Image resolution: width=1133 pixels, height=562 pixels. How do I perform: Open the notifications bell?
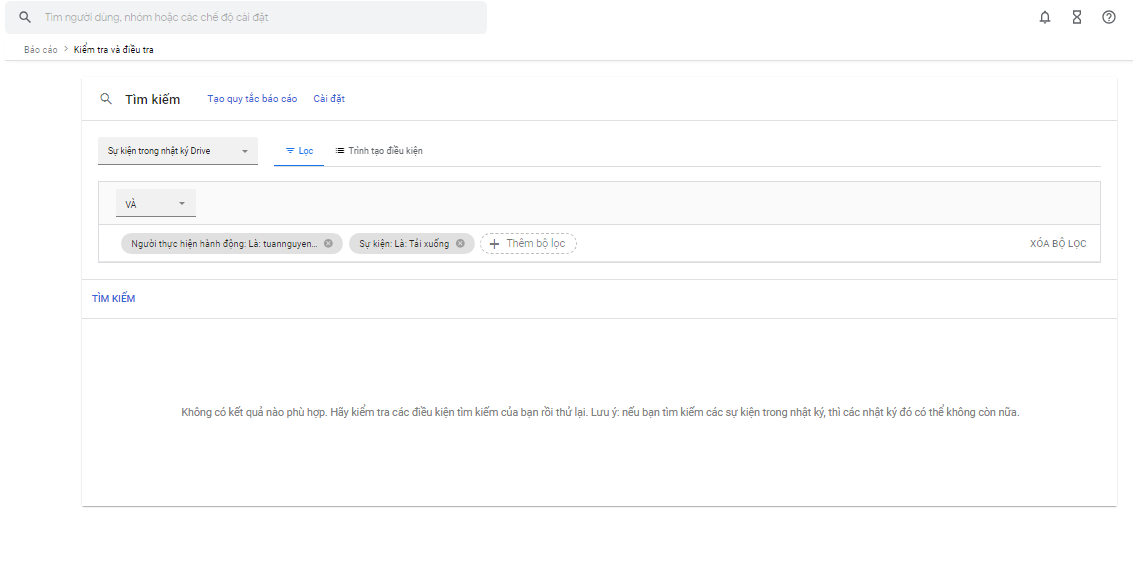[x=1045, y=17]
